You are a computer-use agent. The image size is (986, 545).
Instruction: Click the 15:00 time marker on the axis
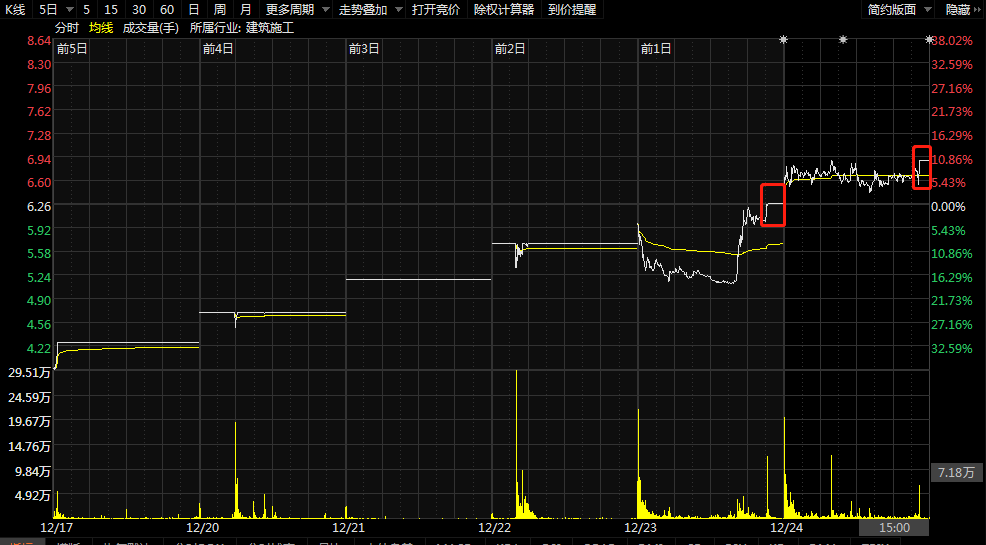point(893,527)
